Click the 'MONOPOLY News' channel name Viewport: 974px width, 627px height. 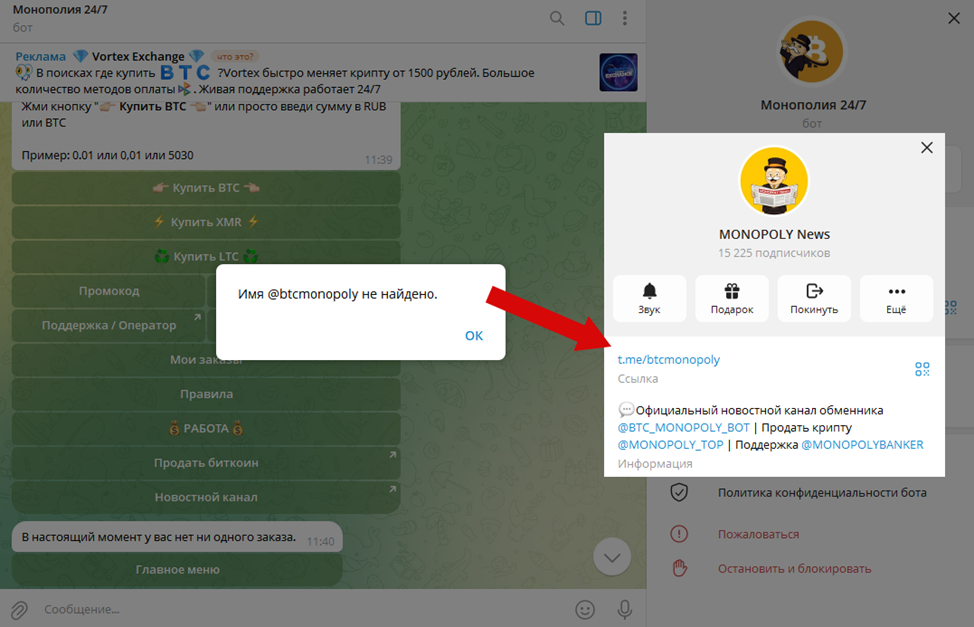click(x=774, y=234)
